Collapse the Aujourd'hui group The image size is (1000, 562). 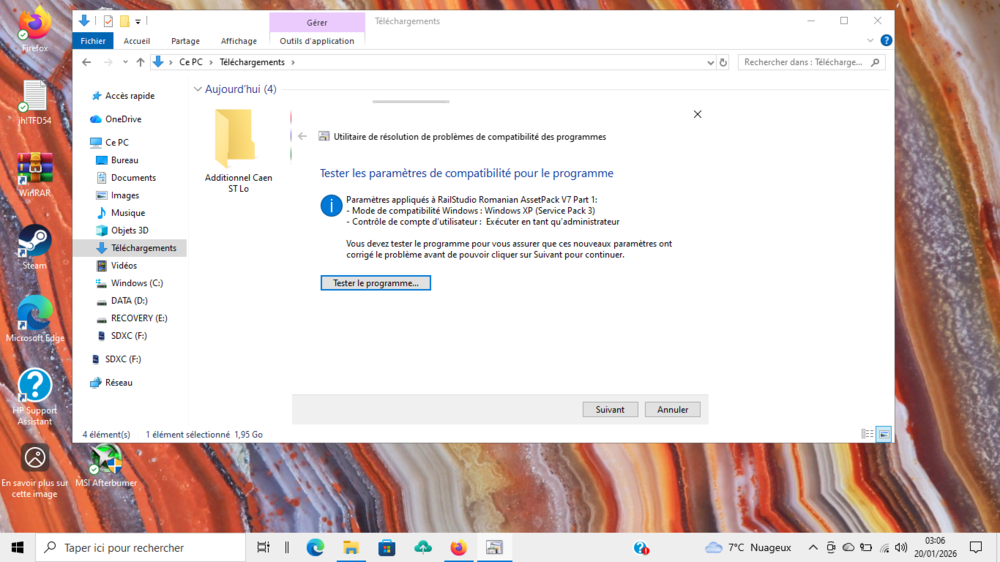tap(198, 89)
